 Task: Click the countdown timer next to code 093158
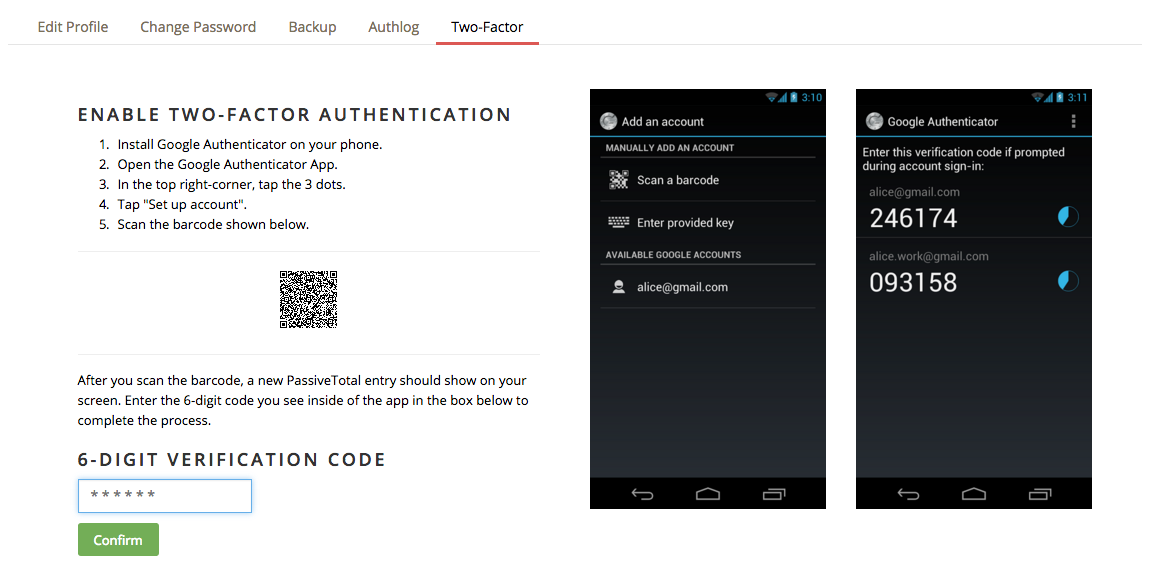1068,281
